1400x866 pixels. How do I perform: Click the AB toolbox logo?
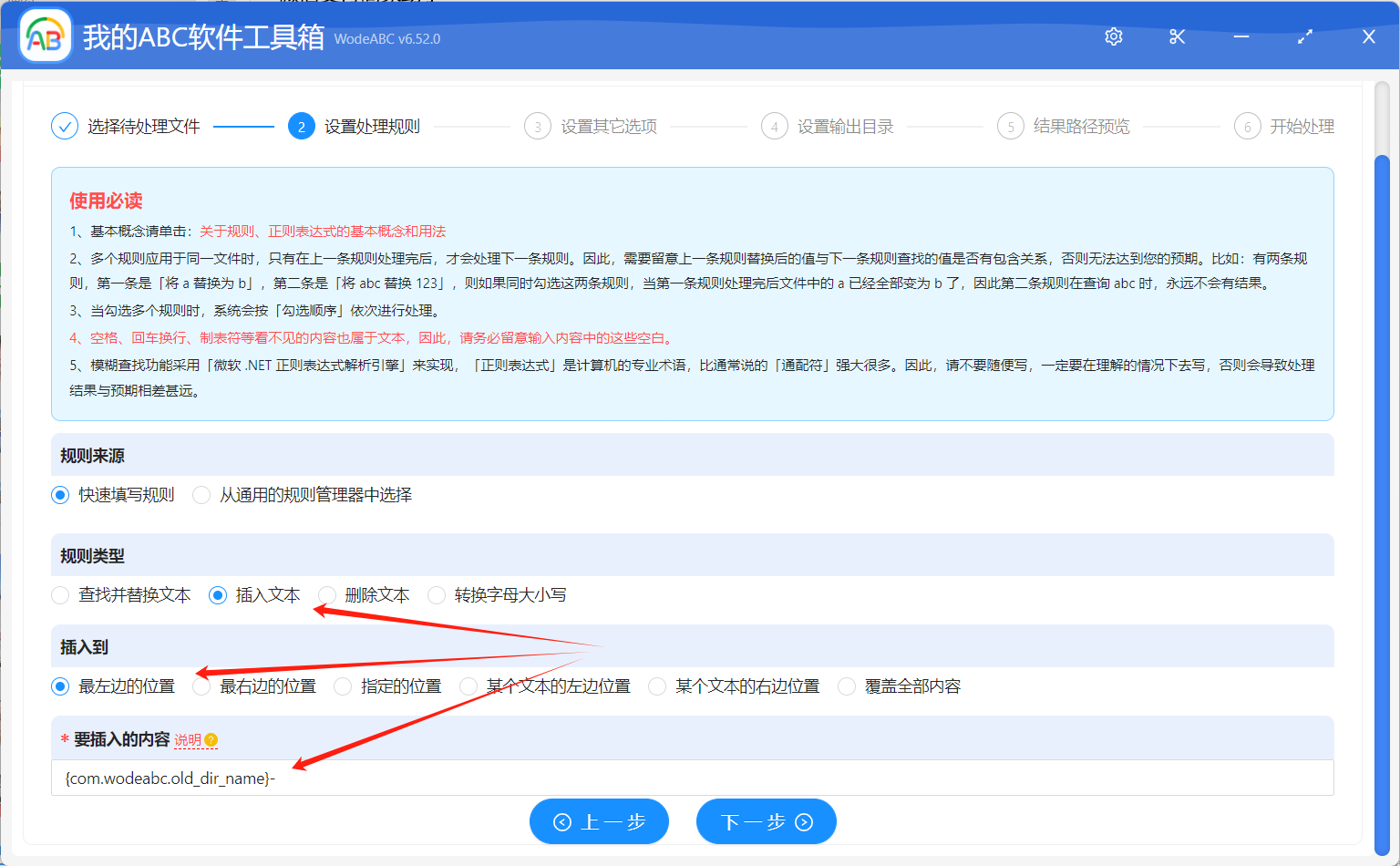coord(45,36)
